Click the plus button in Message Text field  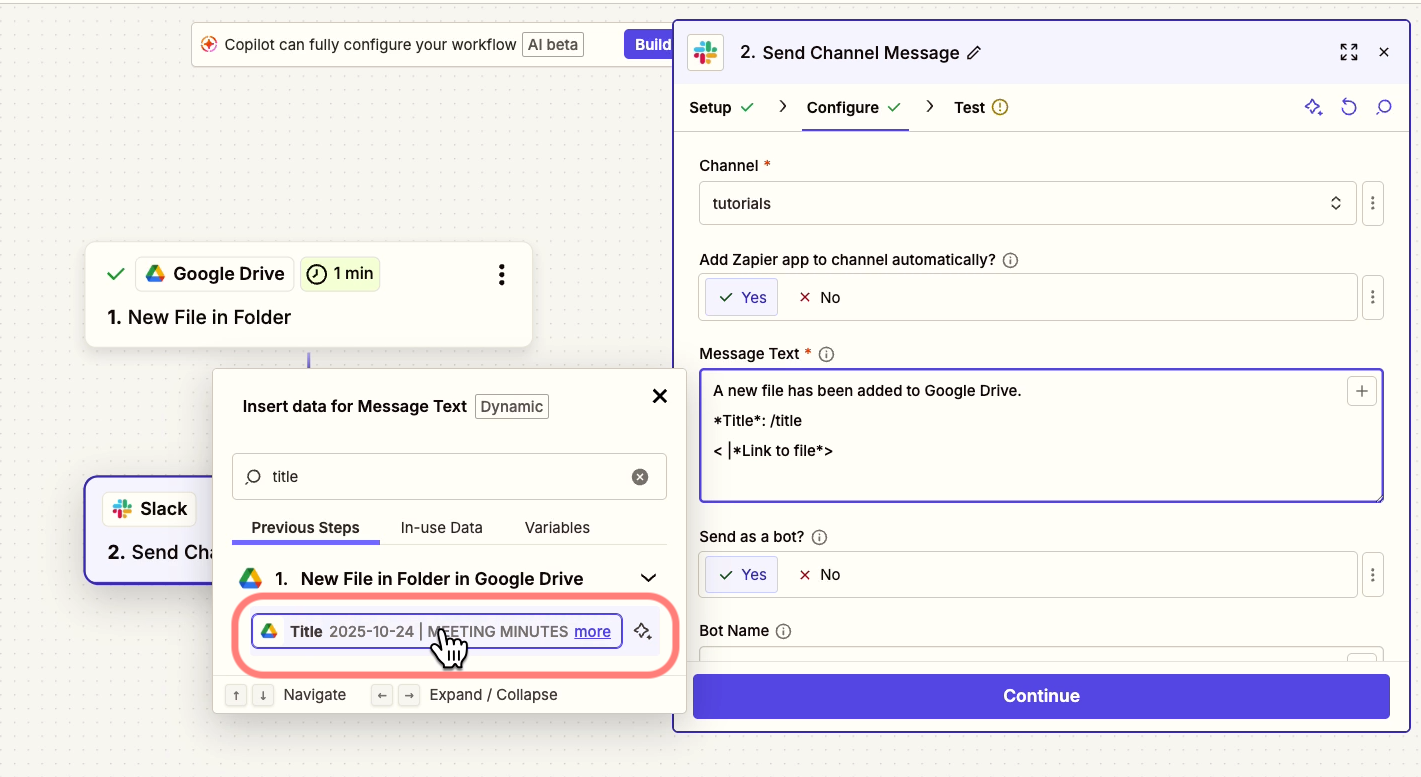click(x=1361, y=391)
